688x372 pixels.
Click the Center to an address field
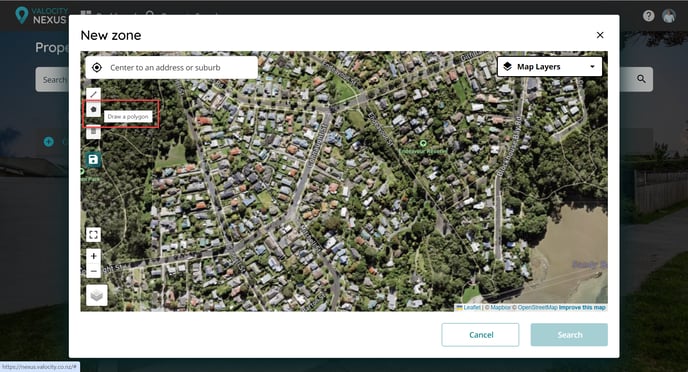tap(172, 68)
